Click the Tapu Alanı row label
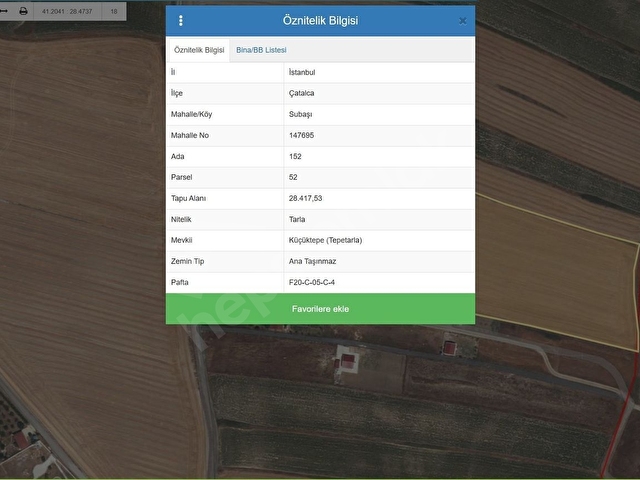 pos(188,198)
